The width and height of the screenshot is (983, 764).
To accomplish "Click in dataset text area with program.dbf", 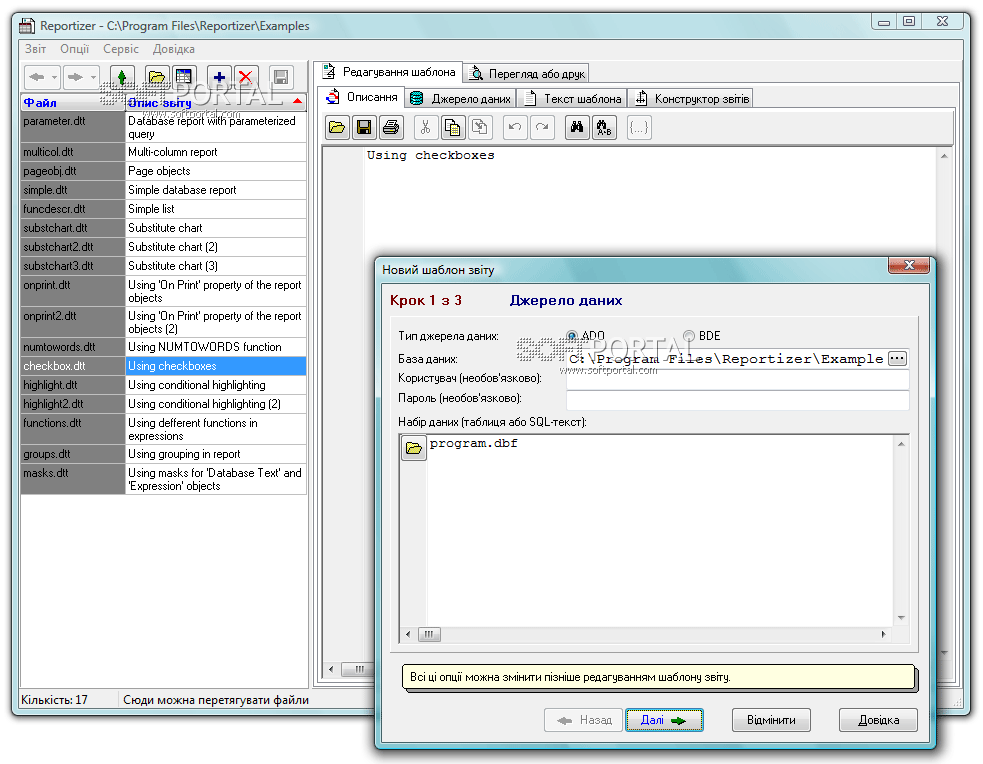I will (660, 530).
